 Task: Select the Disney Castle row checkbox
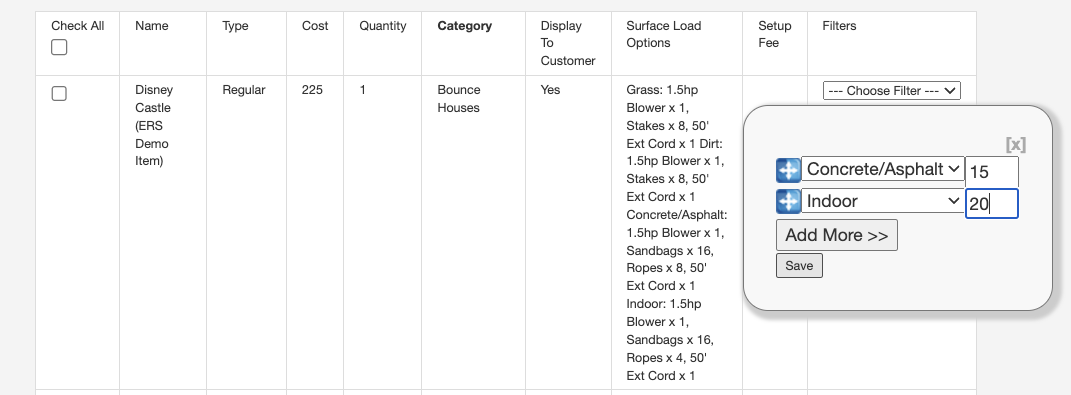[x=59, y=94]
